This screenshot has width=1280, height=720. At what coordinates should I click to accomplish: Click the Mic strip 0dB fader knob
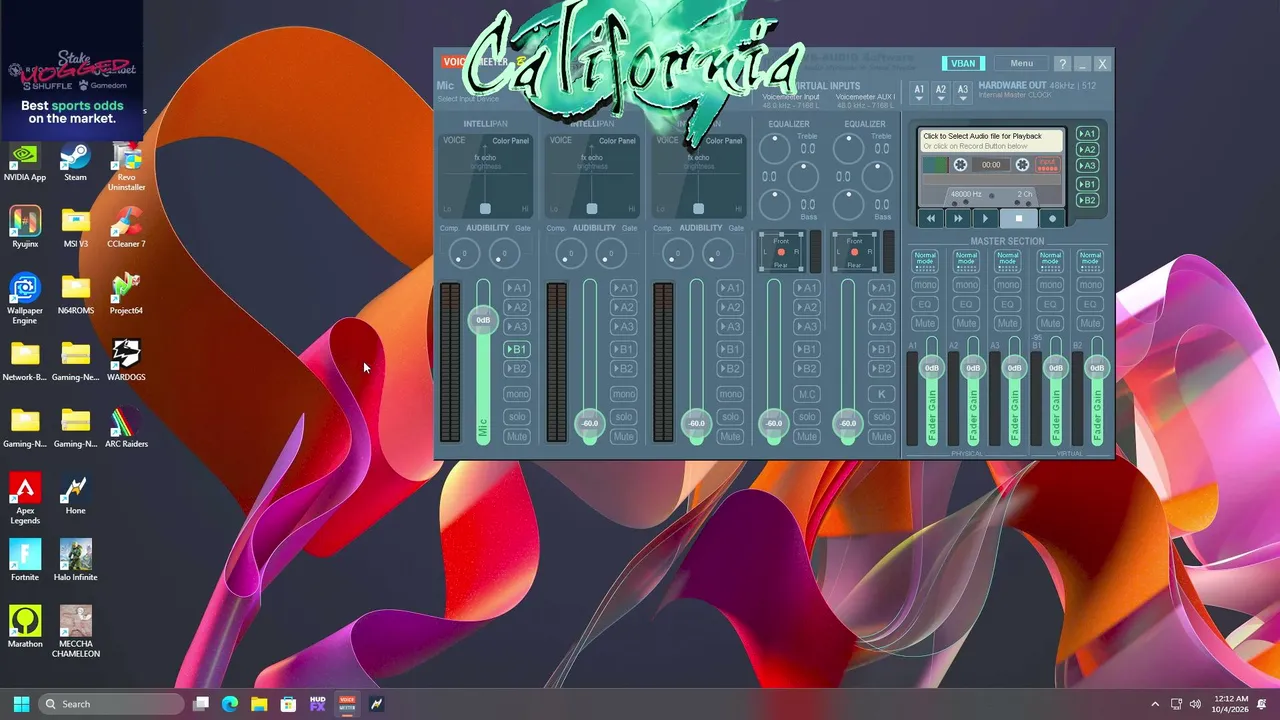[483, 320]
